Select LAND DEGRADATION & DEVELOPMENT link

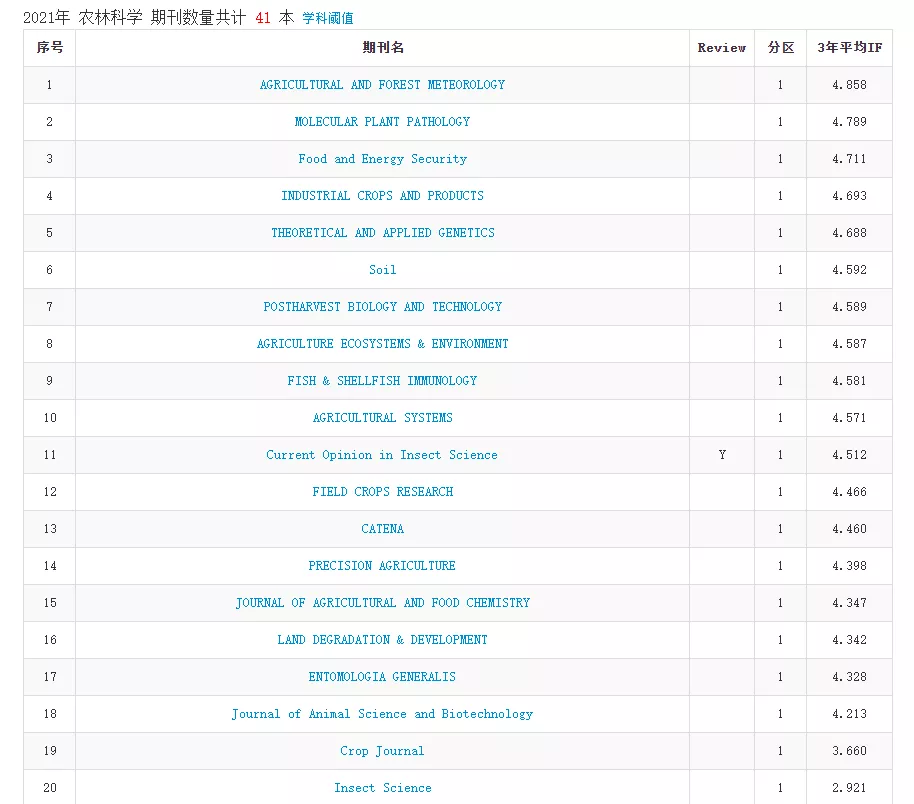pyautogui.click(x=382, y=640)
